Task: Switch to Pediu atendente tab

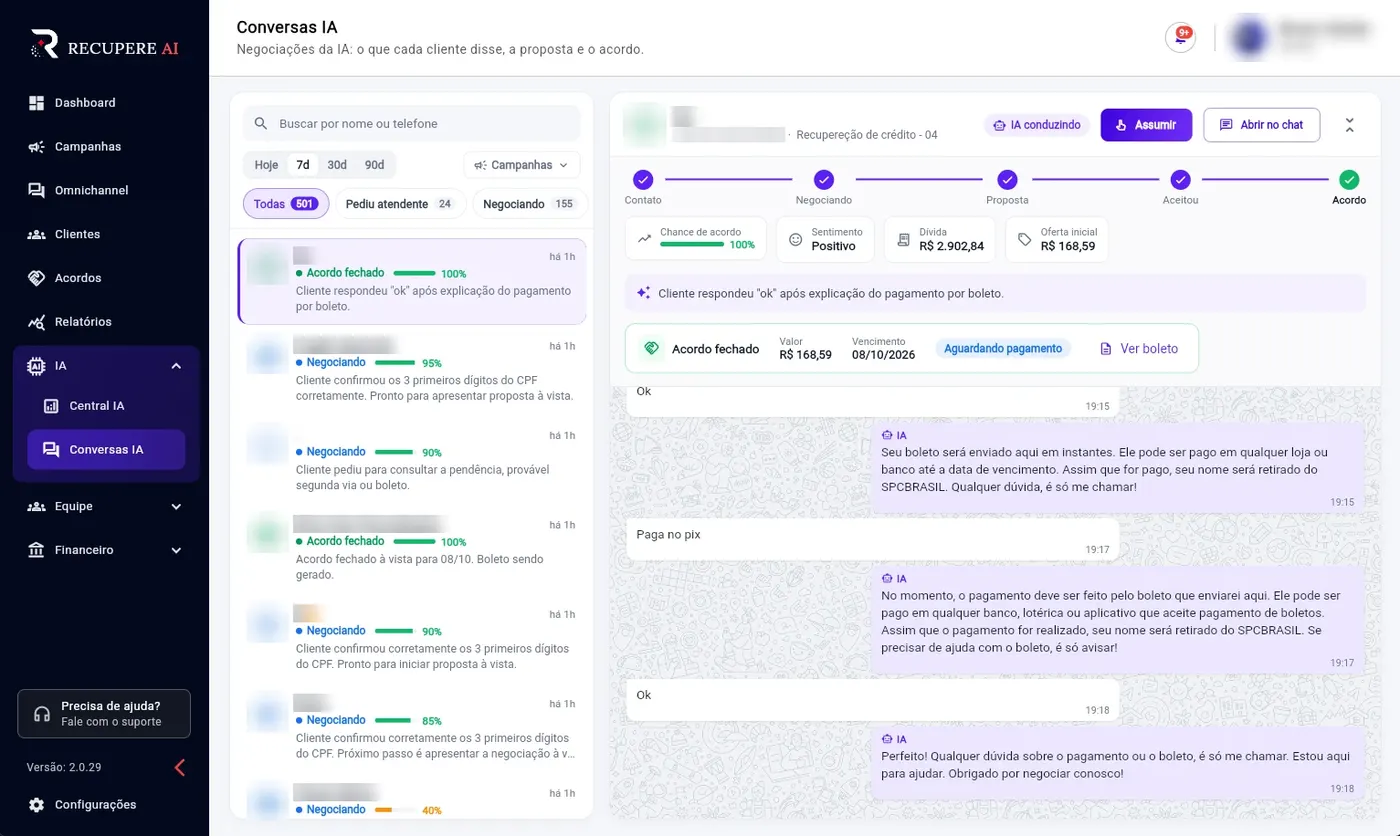Action: (x=400, y=204)
